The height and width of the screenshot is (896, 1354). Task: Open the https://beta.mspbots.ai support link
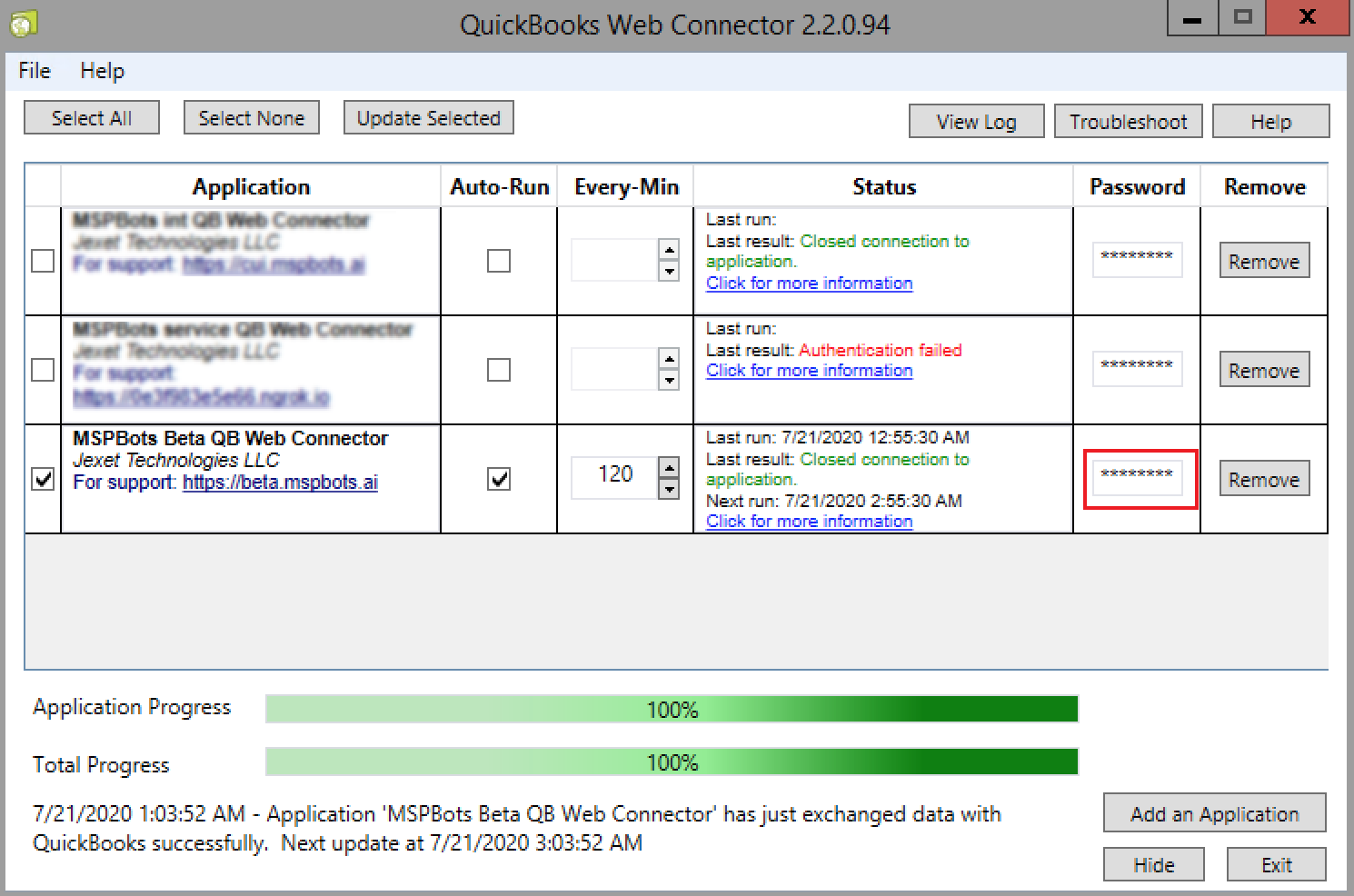pos(280,483)
